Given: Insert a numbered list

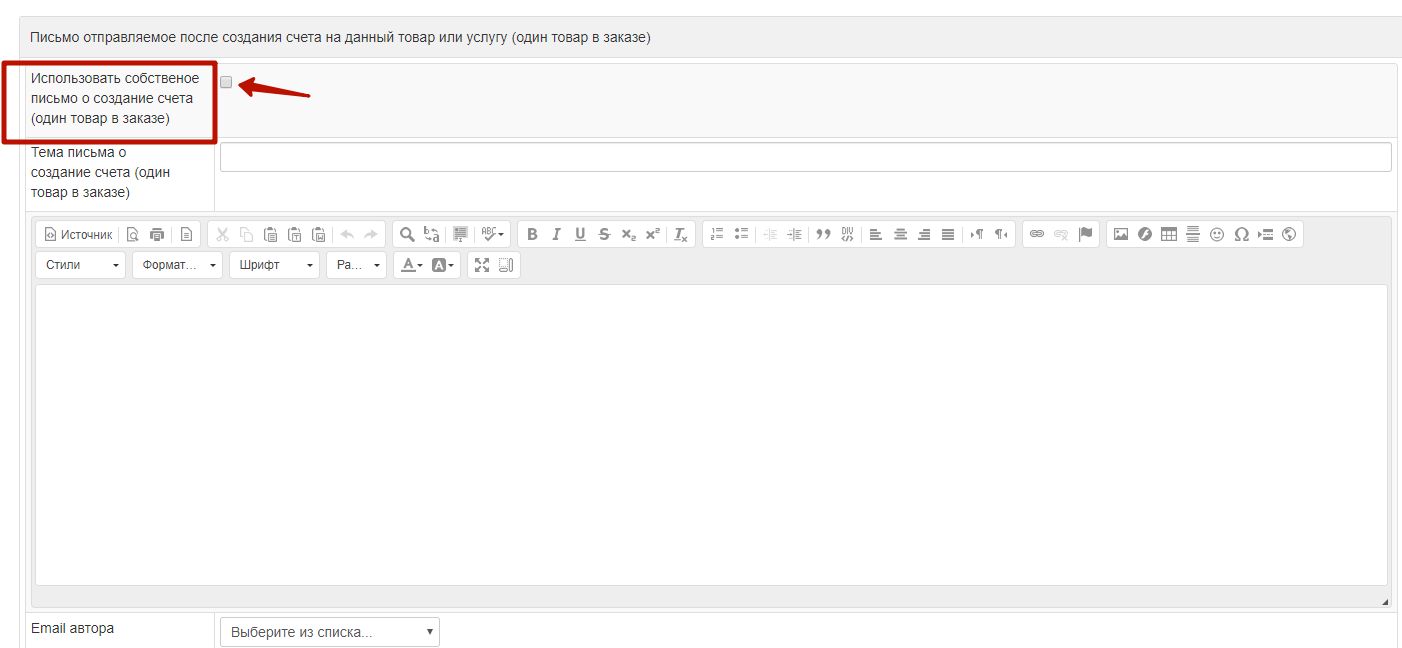Looking at the screenshot, I should (717, 235).
